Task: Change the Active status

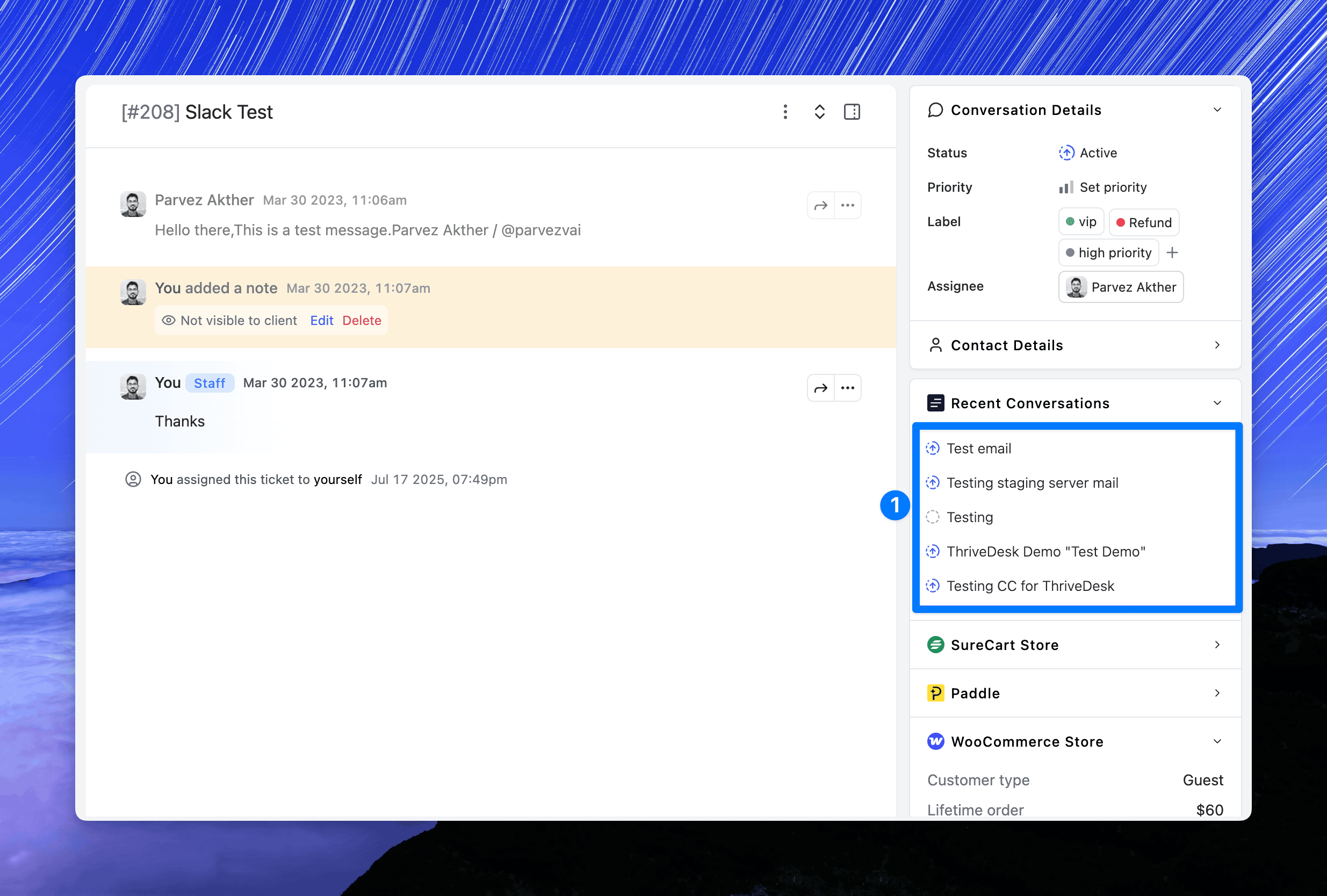Action: point(1088,153)
